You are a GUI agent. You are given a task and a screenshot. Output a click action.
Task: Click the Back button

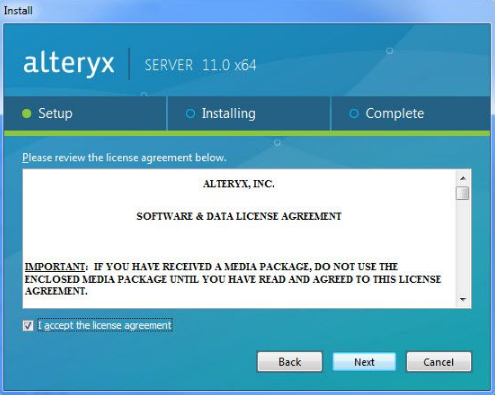click(290, 362)
